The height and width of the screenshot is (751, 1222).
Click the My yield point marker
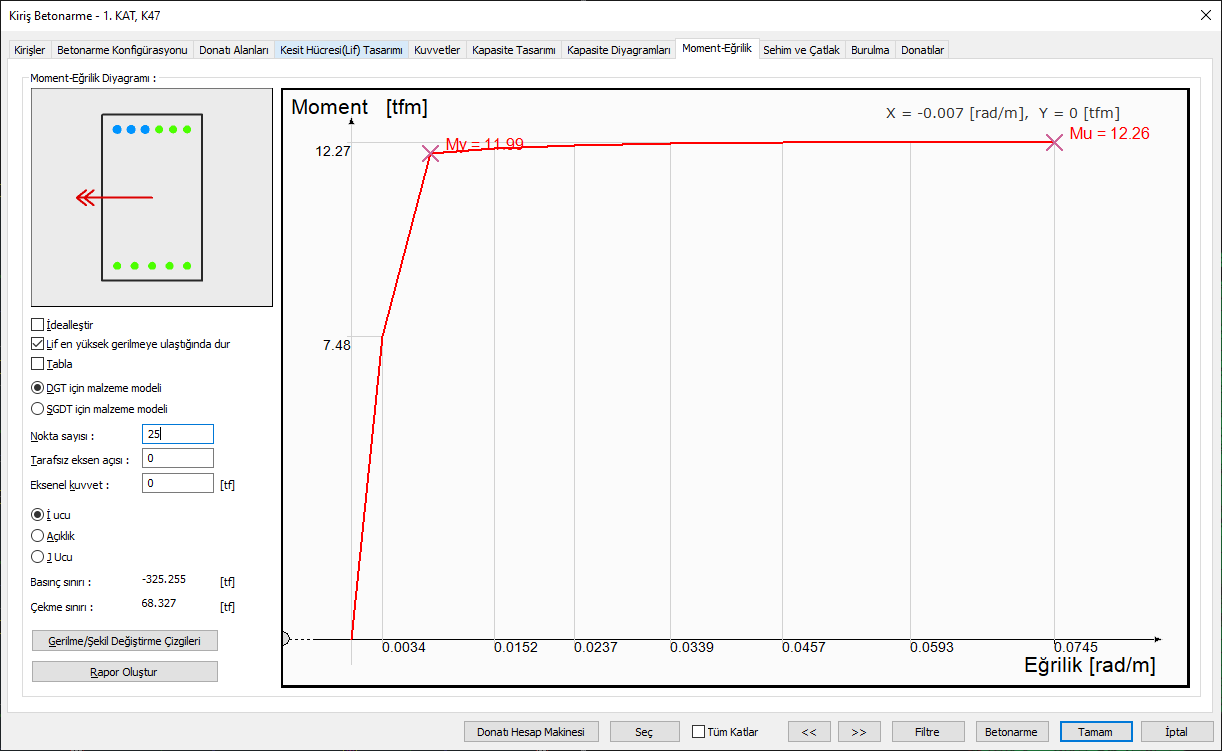pyautogui.click(x=430, y=153)
